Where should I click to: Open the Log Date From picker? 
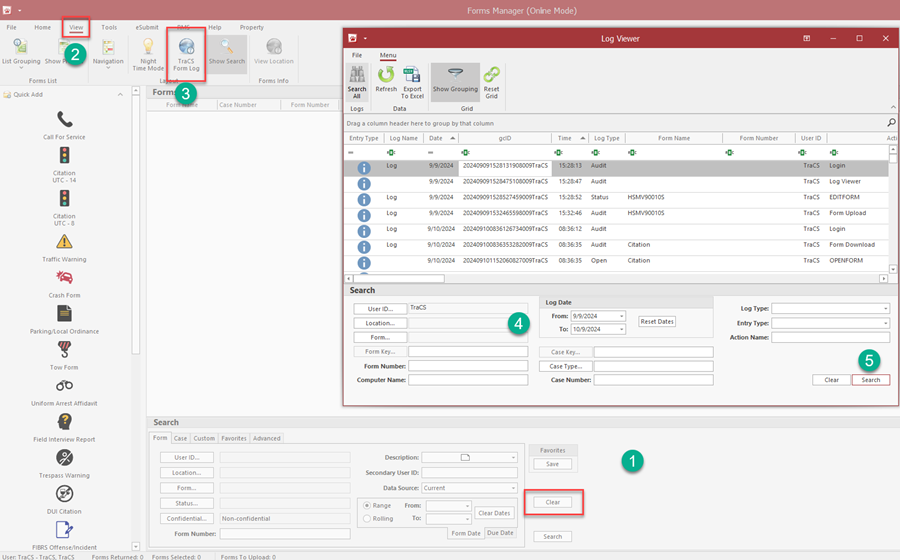click(x=621, y=316)
